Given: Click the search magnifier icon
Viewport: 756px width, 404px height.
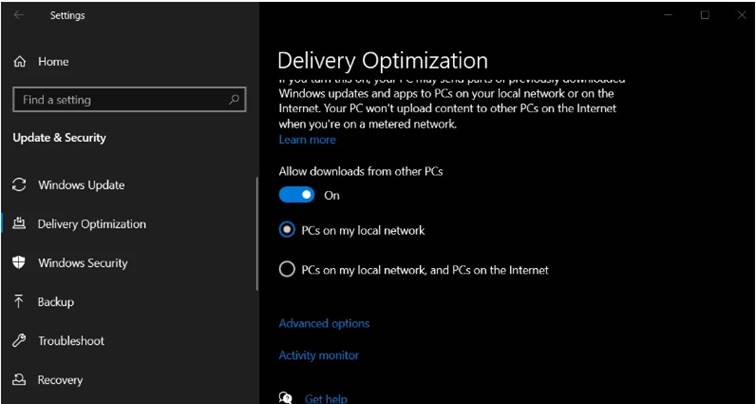Looking at the screenshot, I should pos(234,100).
